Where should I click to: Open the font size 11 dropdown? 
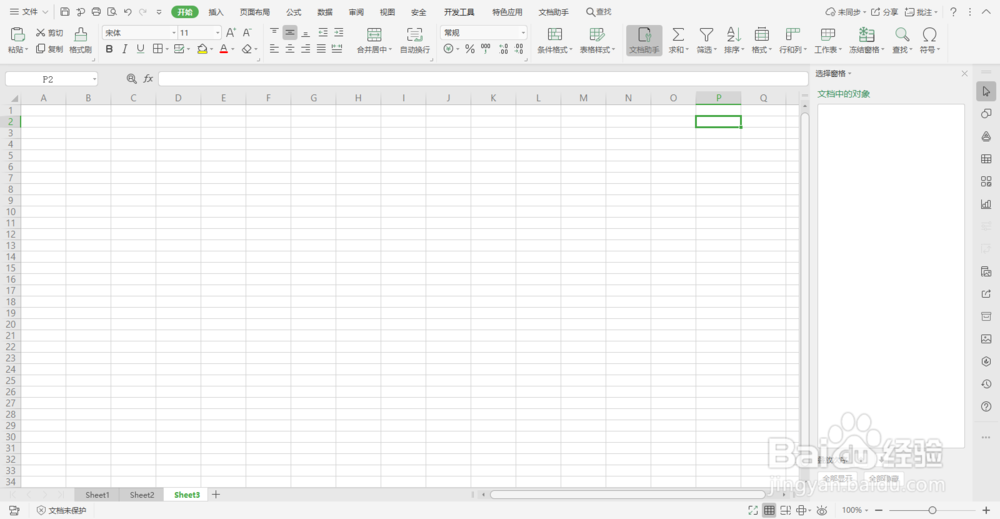(217, 33)
